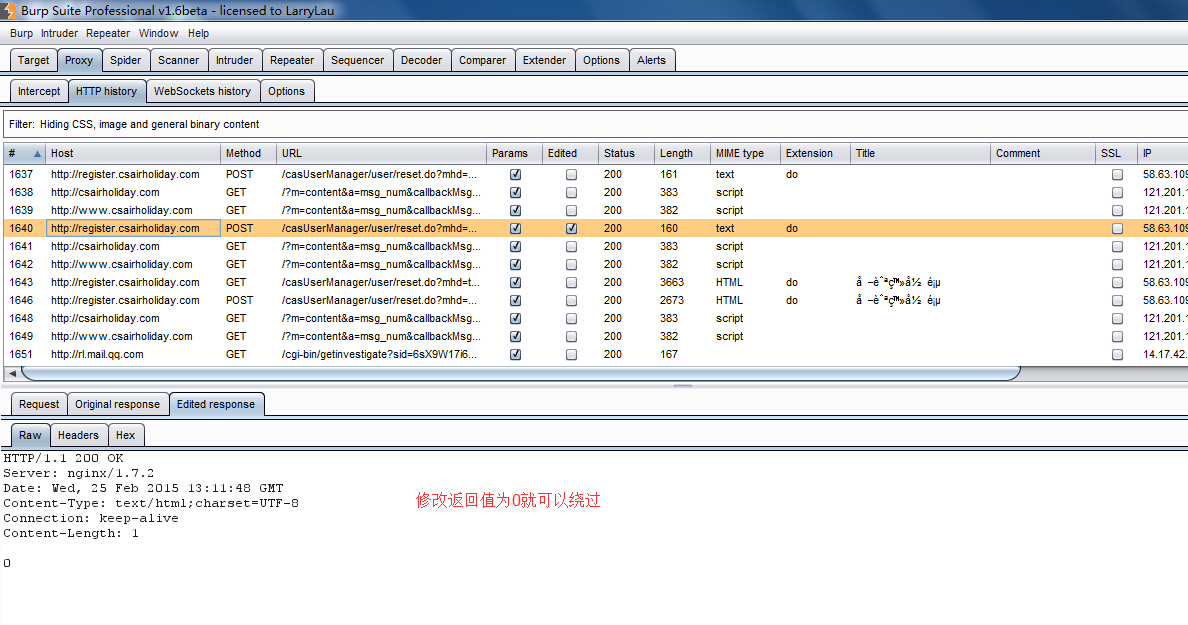Click the Burp Suite title bar icon
The width and height of the screenshot is (1188, 625).
pyautogui.click(x=8, y=11)
